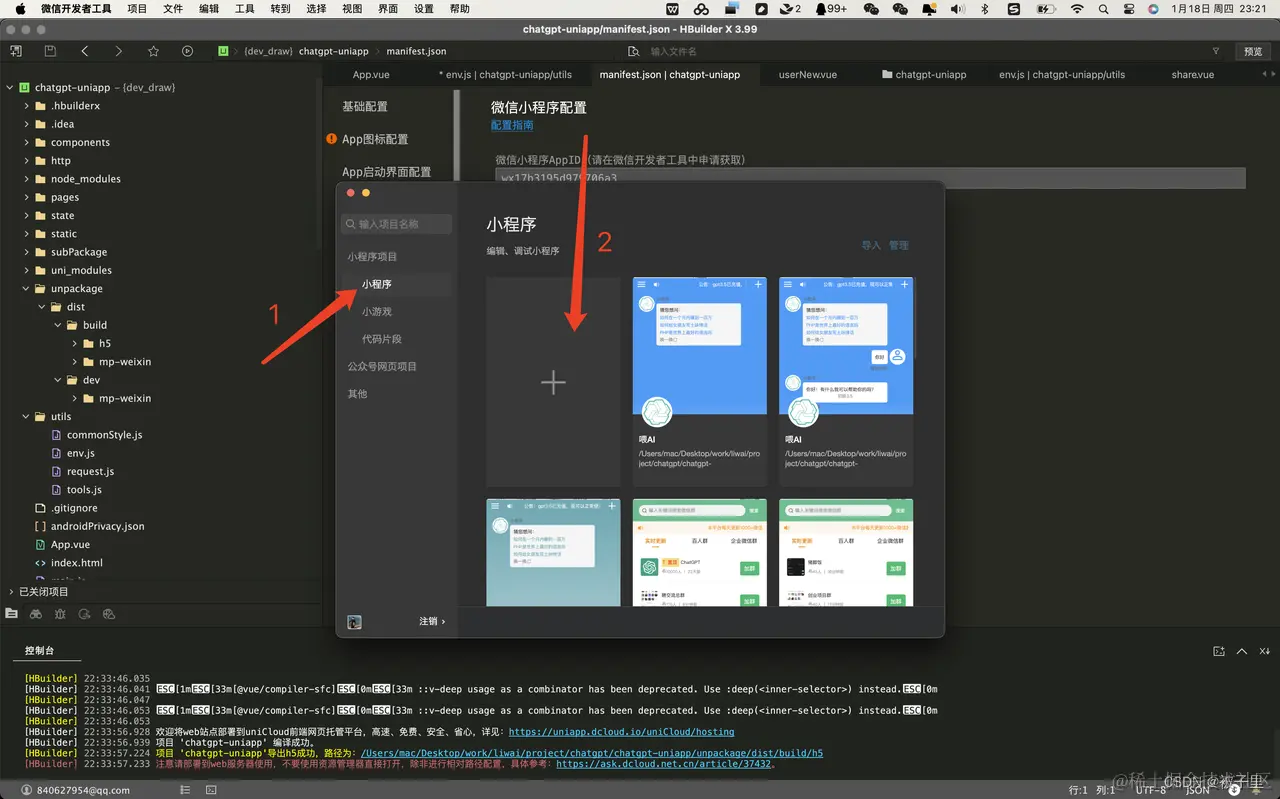Click the user avatar in dialog footer
This screenshot has width=1280, height=799.
point(354,621)
